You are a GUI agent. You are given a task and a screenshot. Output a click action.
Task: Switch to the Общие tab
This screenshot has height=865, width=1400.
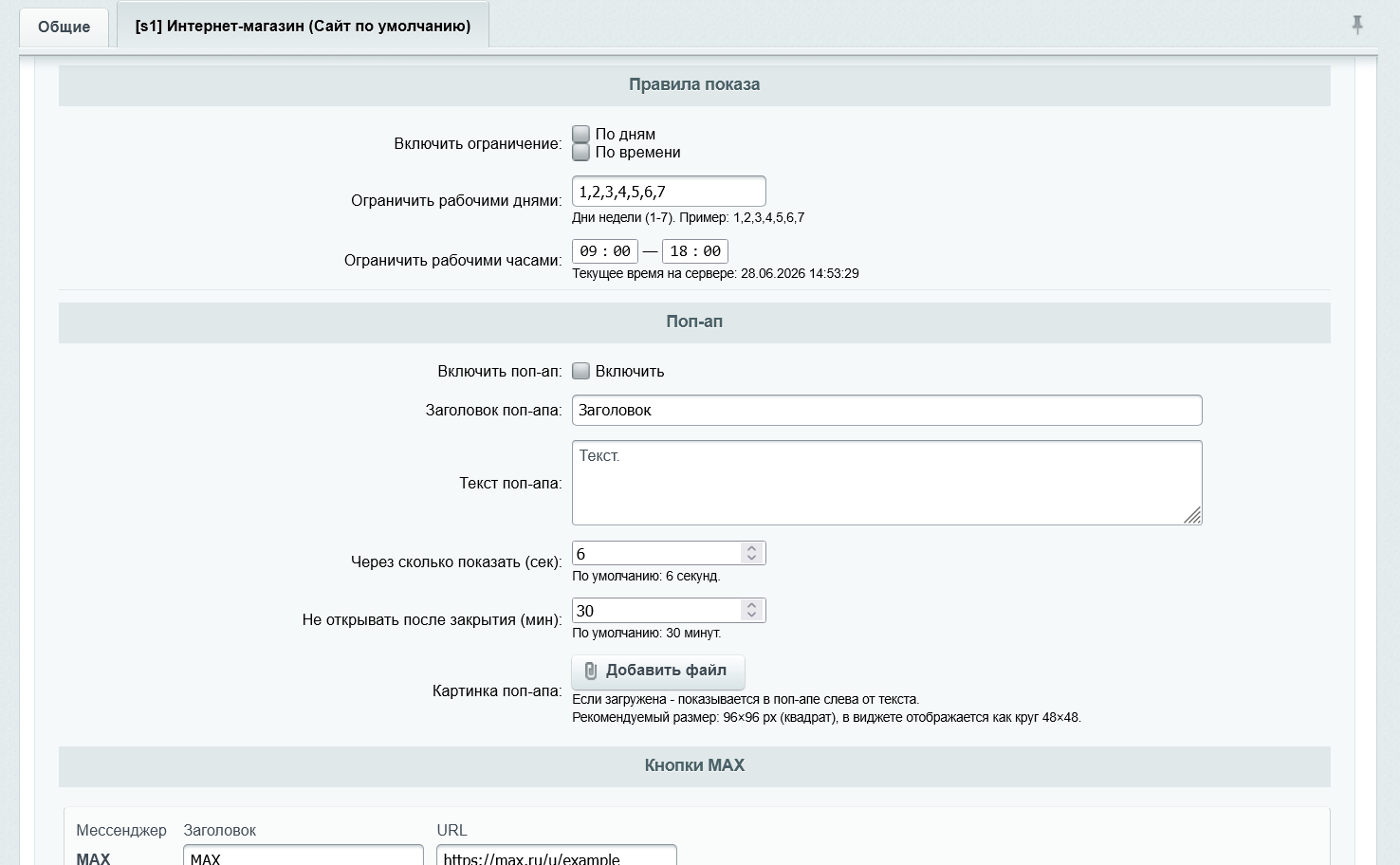(x=64, y=27)
